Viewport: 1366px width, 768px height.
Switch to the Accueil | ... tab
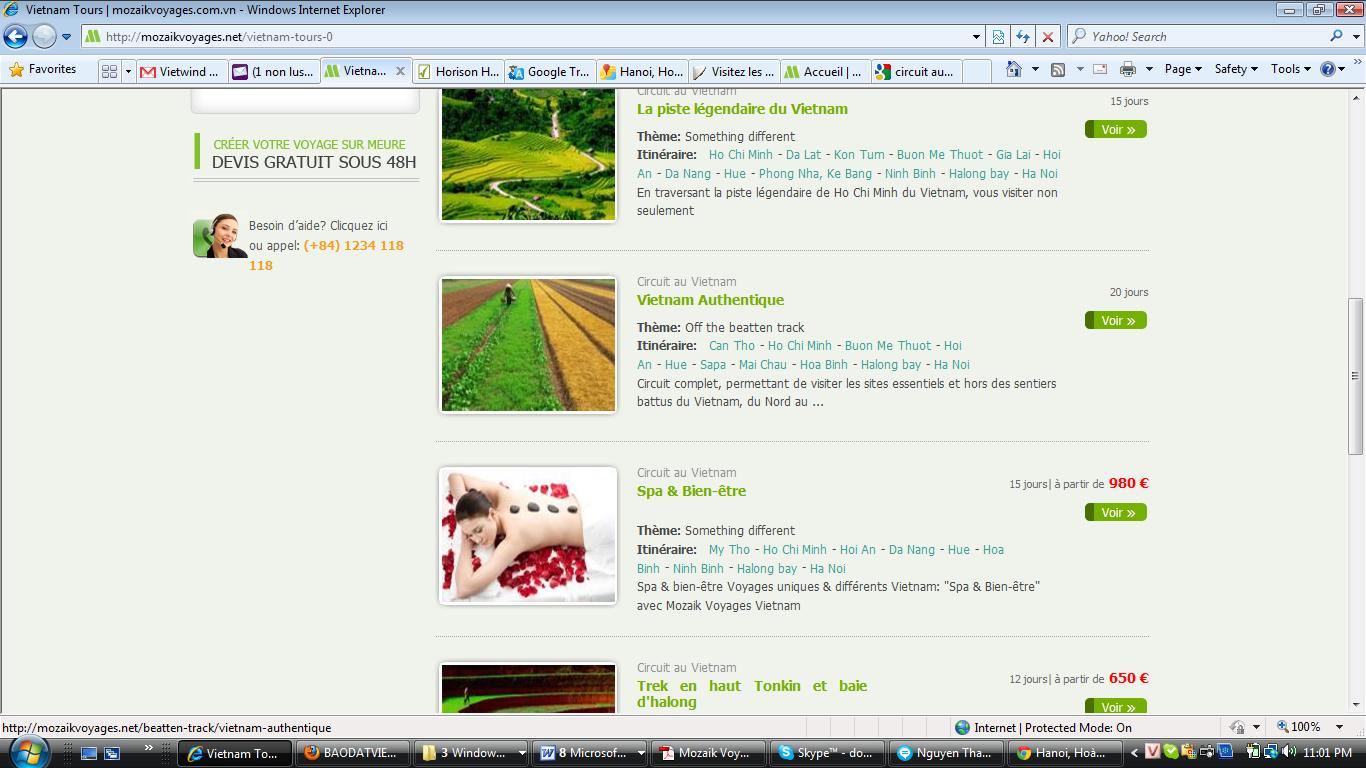click(x=824, y=71)
